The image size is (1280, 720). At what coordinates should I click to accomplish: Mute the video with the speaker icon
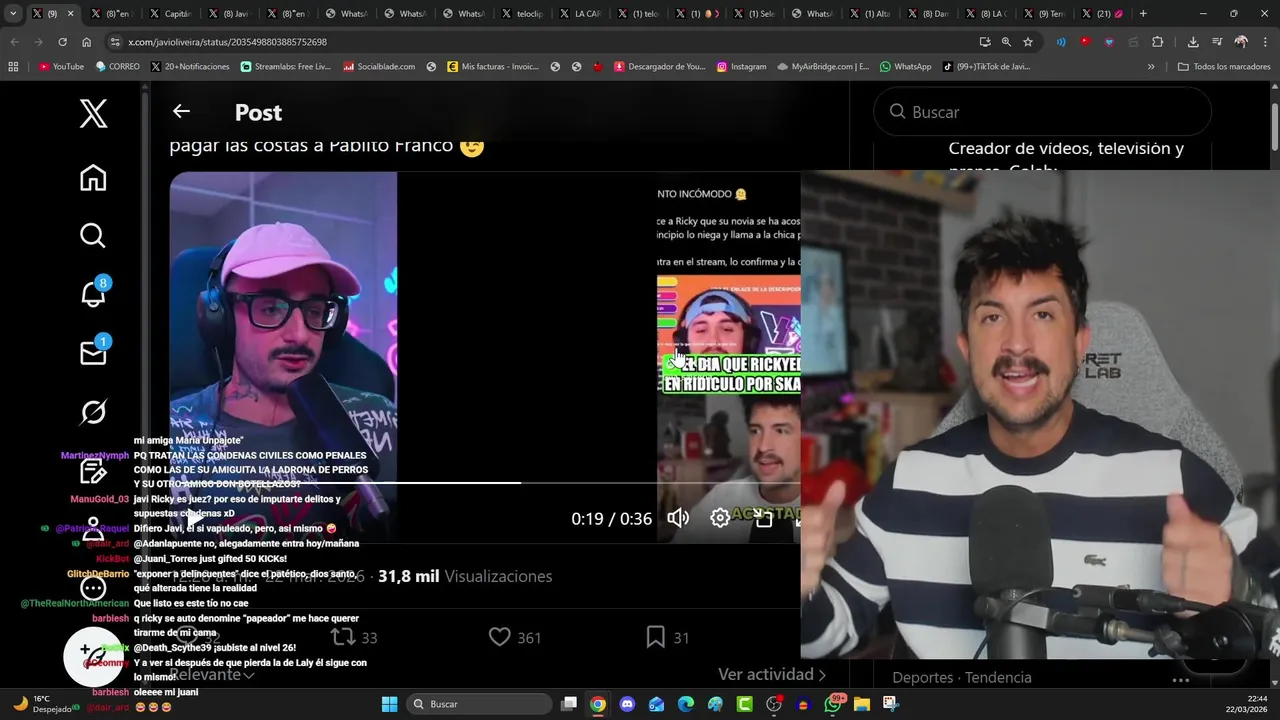(x=678, y=518)
